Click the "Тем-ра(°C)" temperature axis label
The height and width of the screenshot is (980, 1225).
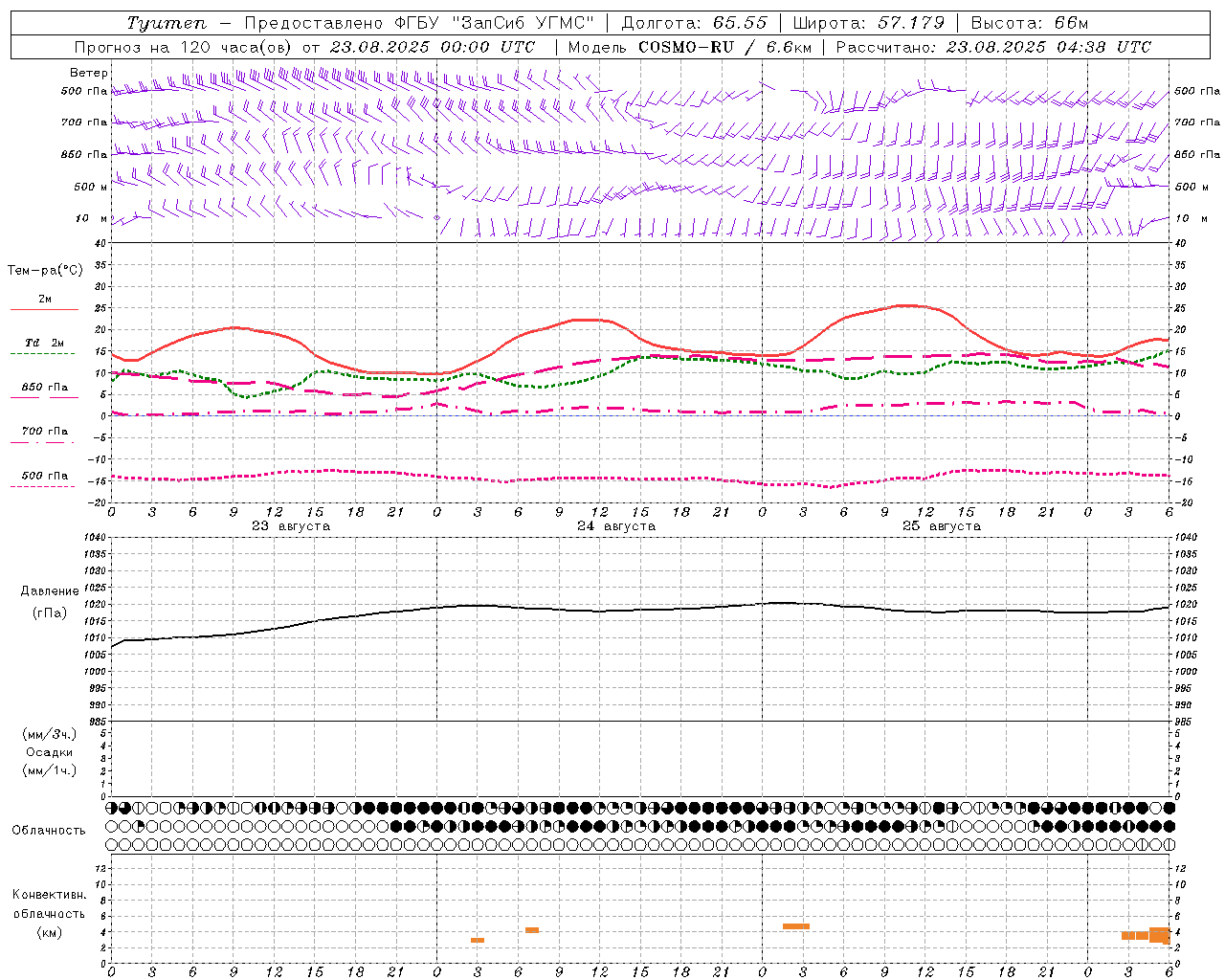coord(45,271)
